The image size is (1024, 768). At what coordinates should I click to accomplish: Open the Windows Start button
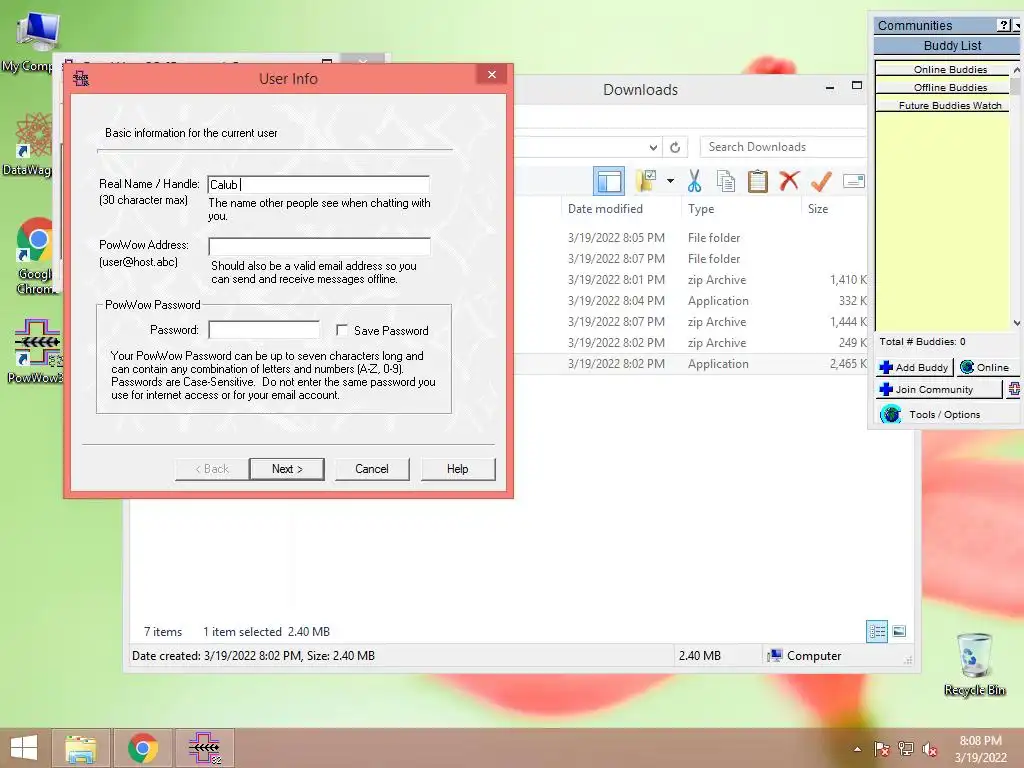pyautogui.click(x=24, y=748)
